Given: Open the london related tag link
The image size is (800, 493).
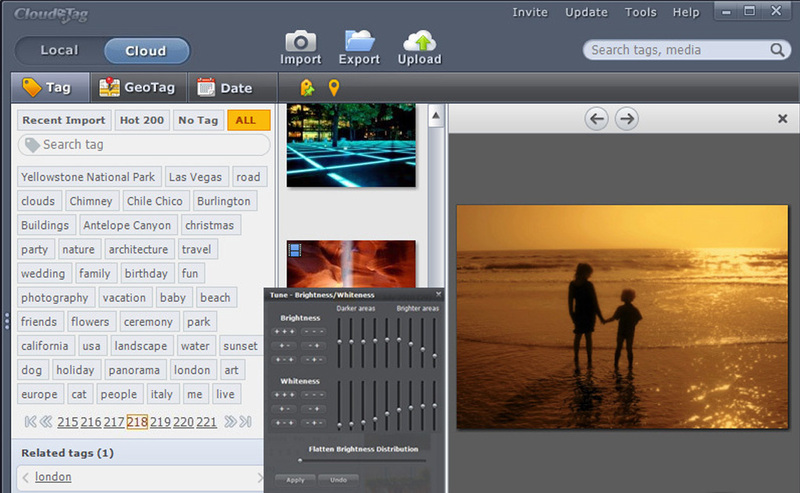Looking at the screenshot, I should pos(53,477).
